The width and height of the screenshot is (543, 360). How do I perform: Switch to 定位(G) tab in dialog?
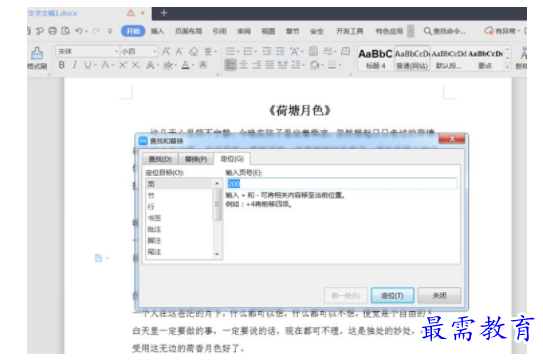(232, 159)
